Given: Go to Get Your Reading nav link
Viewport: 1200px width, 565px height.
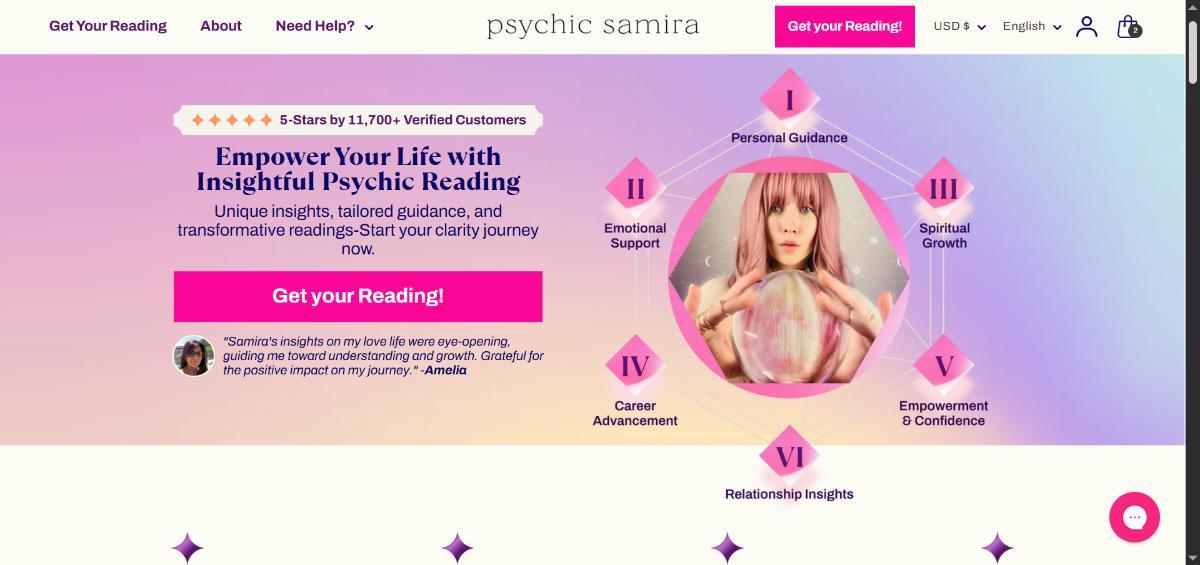Looking at the screenshot, I should pos(108,26).
